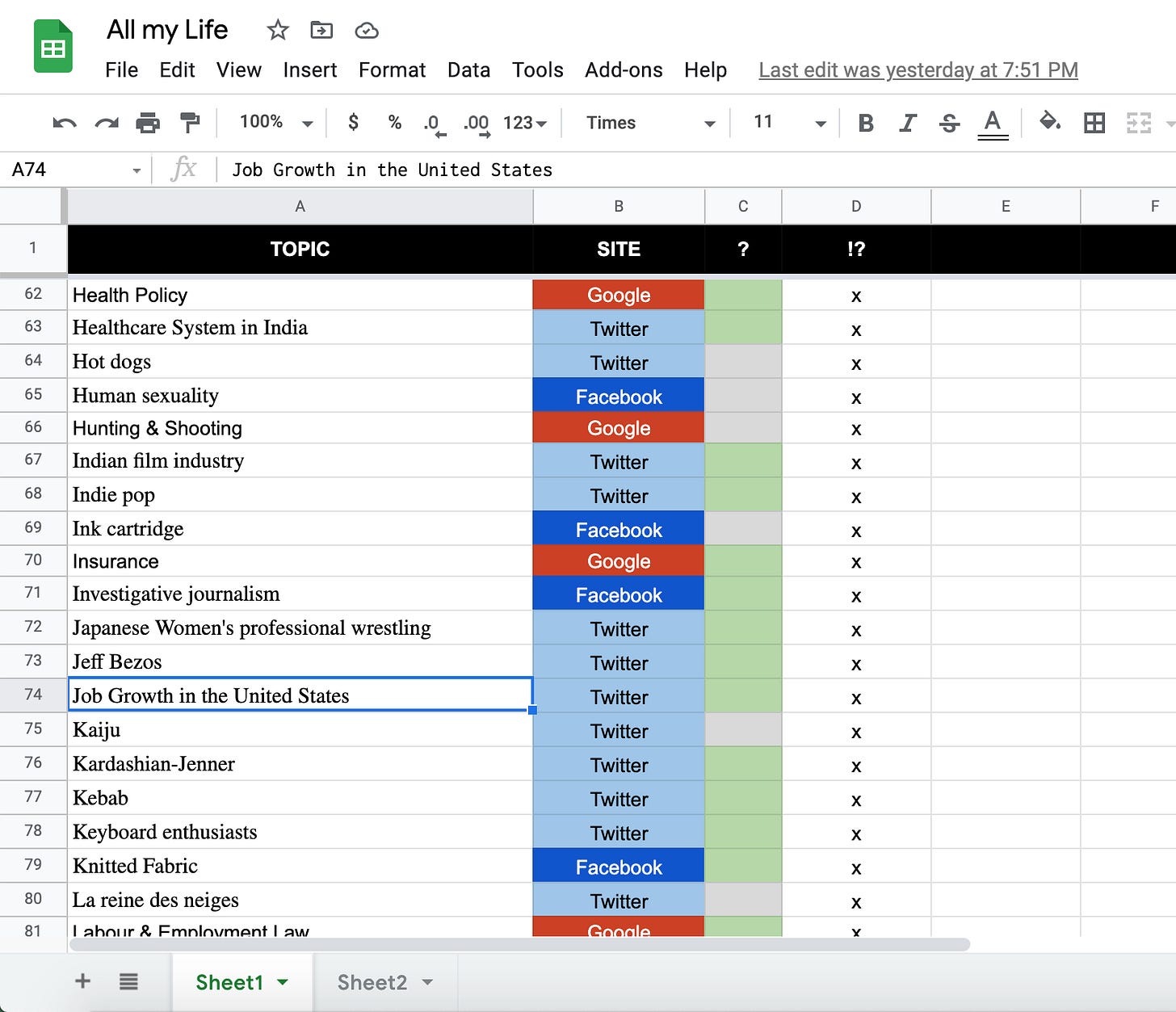Image resolution: width=1176 pixels, height=1012 pixels.
Task: Expand the name box A74 dropdown
Action: tap(136, 170)
